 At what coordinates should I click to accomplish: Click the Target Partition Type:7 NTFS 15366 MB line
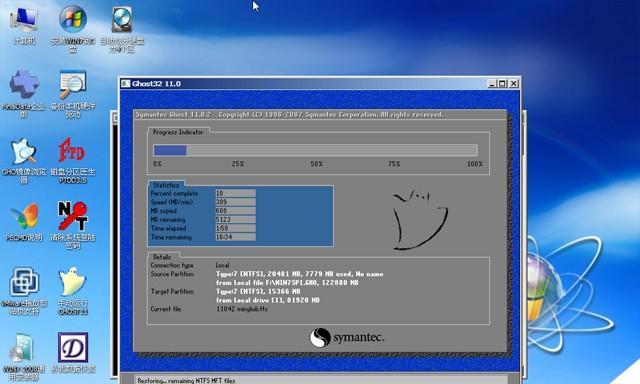click(258, 292)
